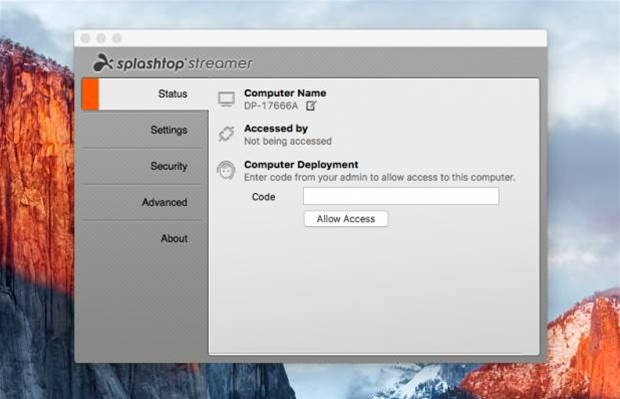This screenshot has height=399, width=620.
Task: Zoom the Splashtop Streamer window
Action: 117,38
